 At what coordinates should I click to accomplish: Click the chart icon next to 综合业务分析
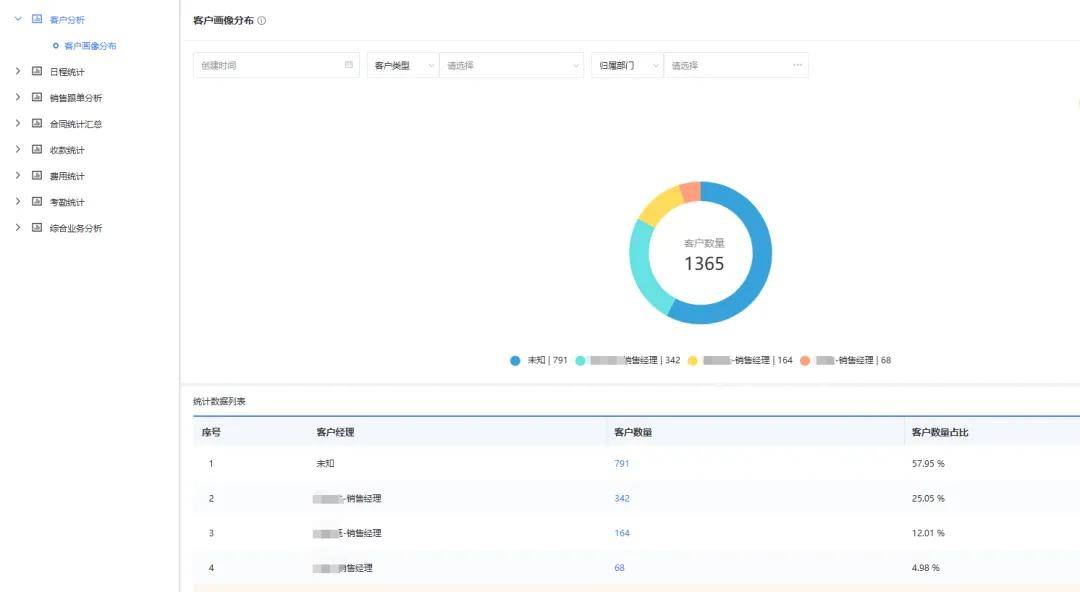(37, 228)
